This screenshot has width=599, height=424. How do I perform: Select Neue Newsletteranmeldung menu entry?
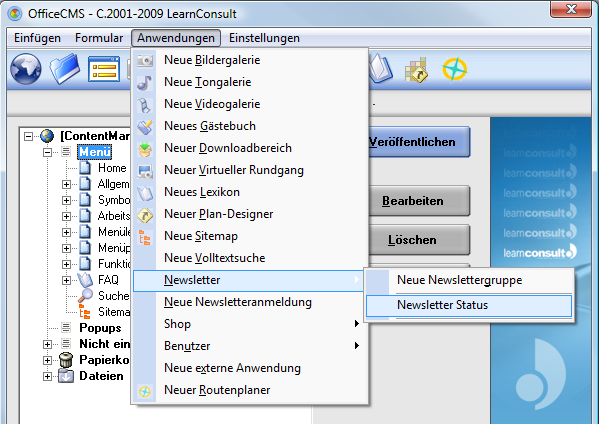click(x=251, y=302)
